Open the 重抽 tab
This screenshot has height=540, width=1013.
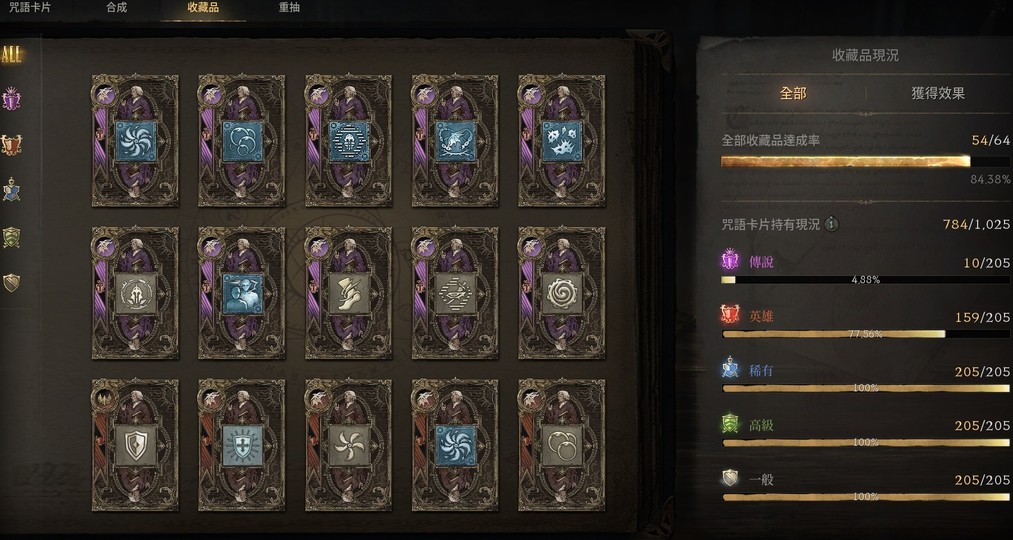289,8
